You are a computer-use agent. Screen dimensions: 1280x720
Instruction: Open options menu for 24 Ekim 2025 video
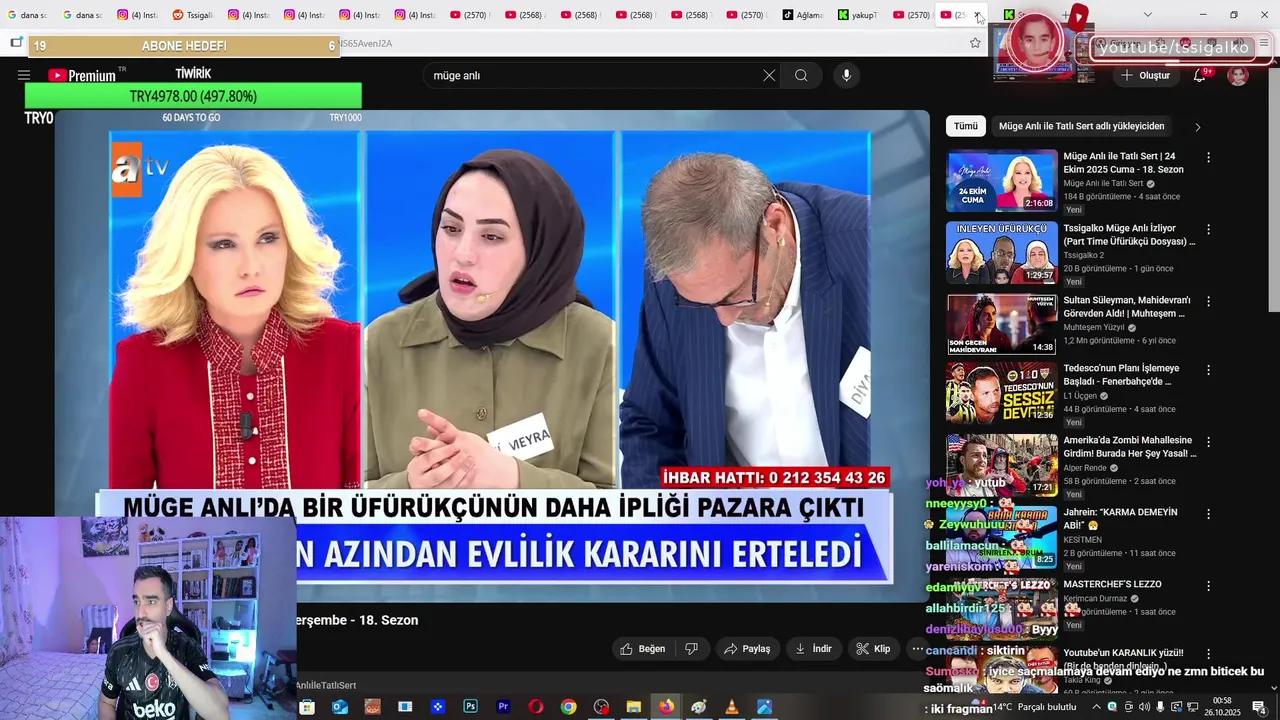(x=1208, y=157)
